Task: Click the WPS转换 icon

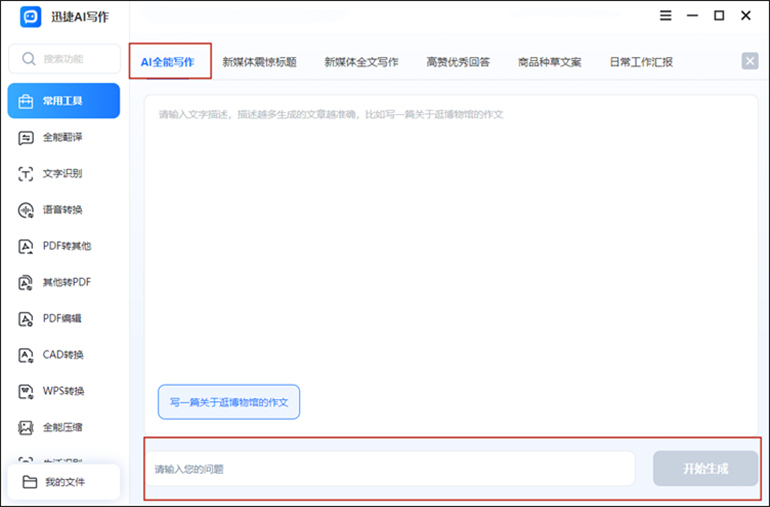Action: [x=26, y=392]
